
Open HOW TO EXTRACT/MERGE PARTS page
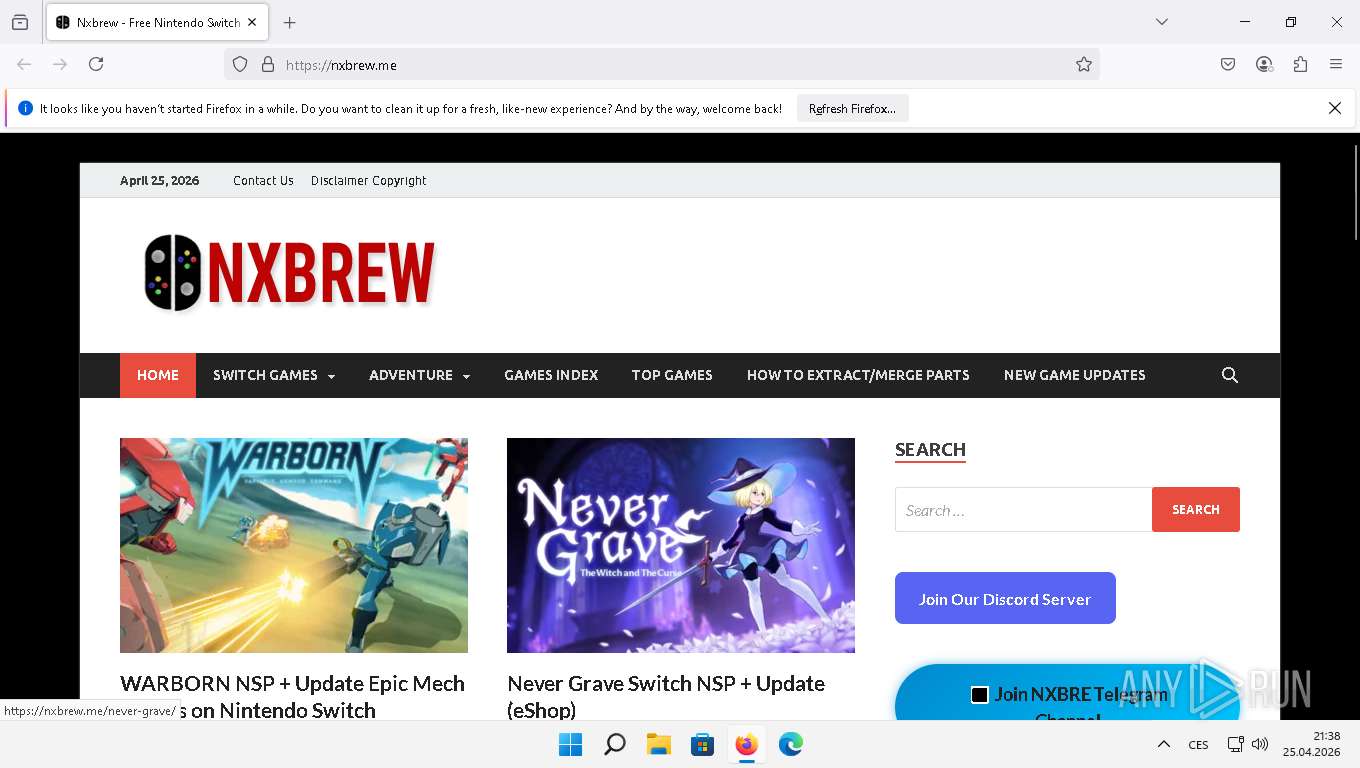[858, 375]
